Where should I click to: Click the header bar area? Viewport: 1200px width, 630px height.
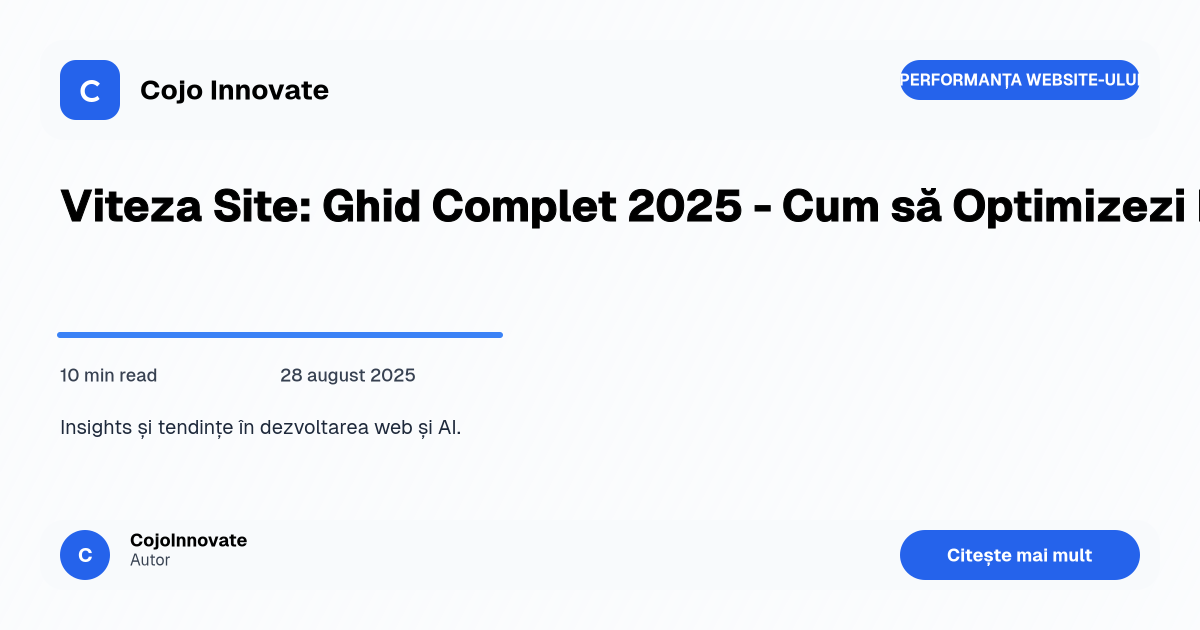(x=600, y=90)
